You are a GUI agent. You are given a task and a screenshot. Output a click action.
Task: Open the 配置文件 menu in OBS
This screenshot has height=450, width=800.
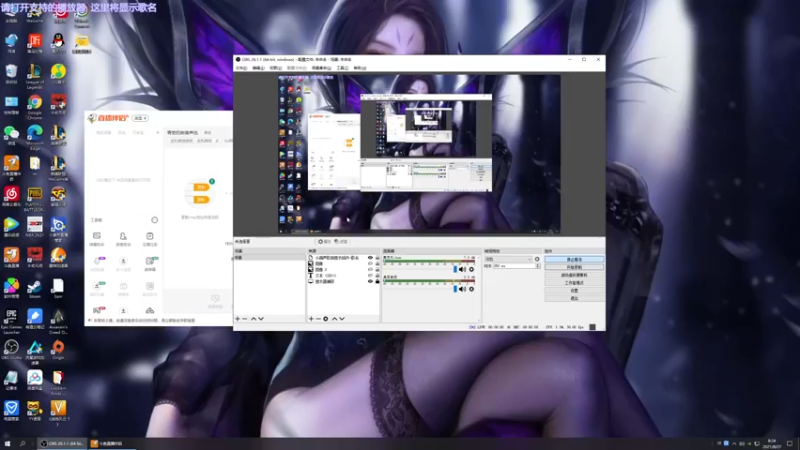pos(296,68)
